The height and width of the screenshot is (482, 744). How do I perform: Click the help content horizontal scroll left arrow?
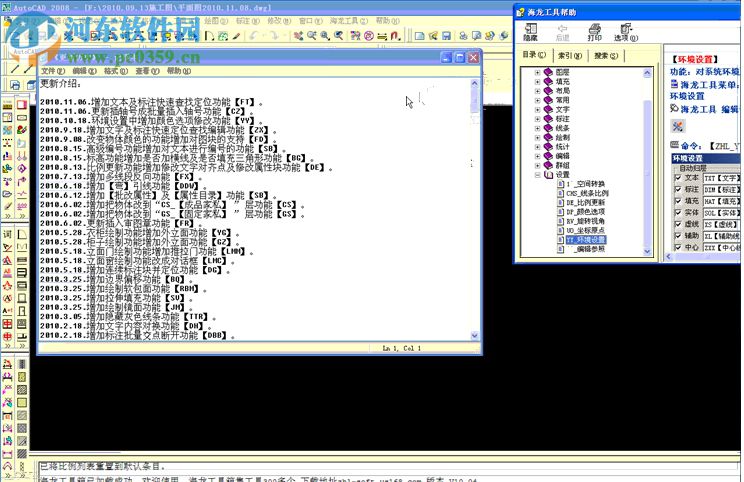click(669, 257)
